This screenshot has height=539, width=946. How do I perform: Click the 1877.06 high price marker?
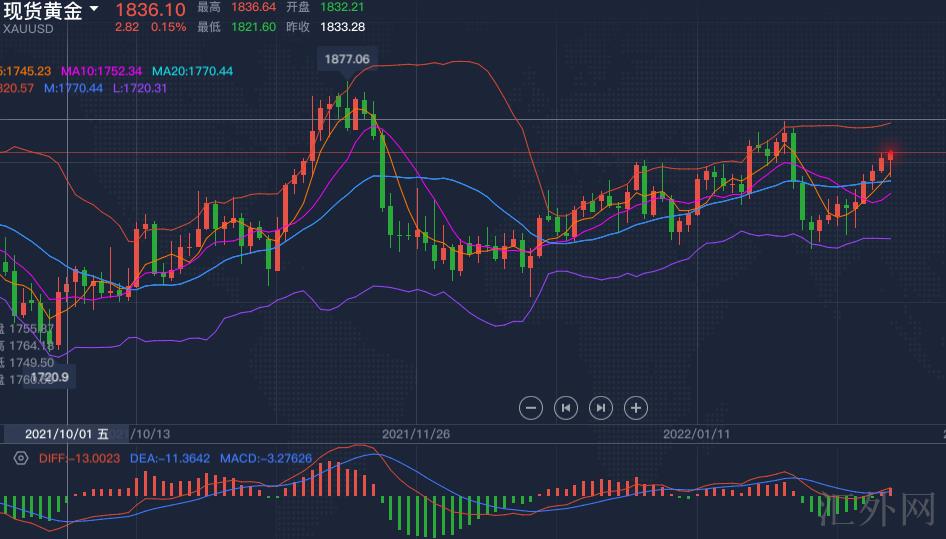click(x=346, y=59)
